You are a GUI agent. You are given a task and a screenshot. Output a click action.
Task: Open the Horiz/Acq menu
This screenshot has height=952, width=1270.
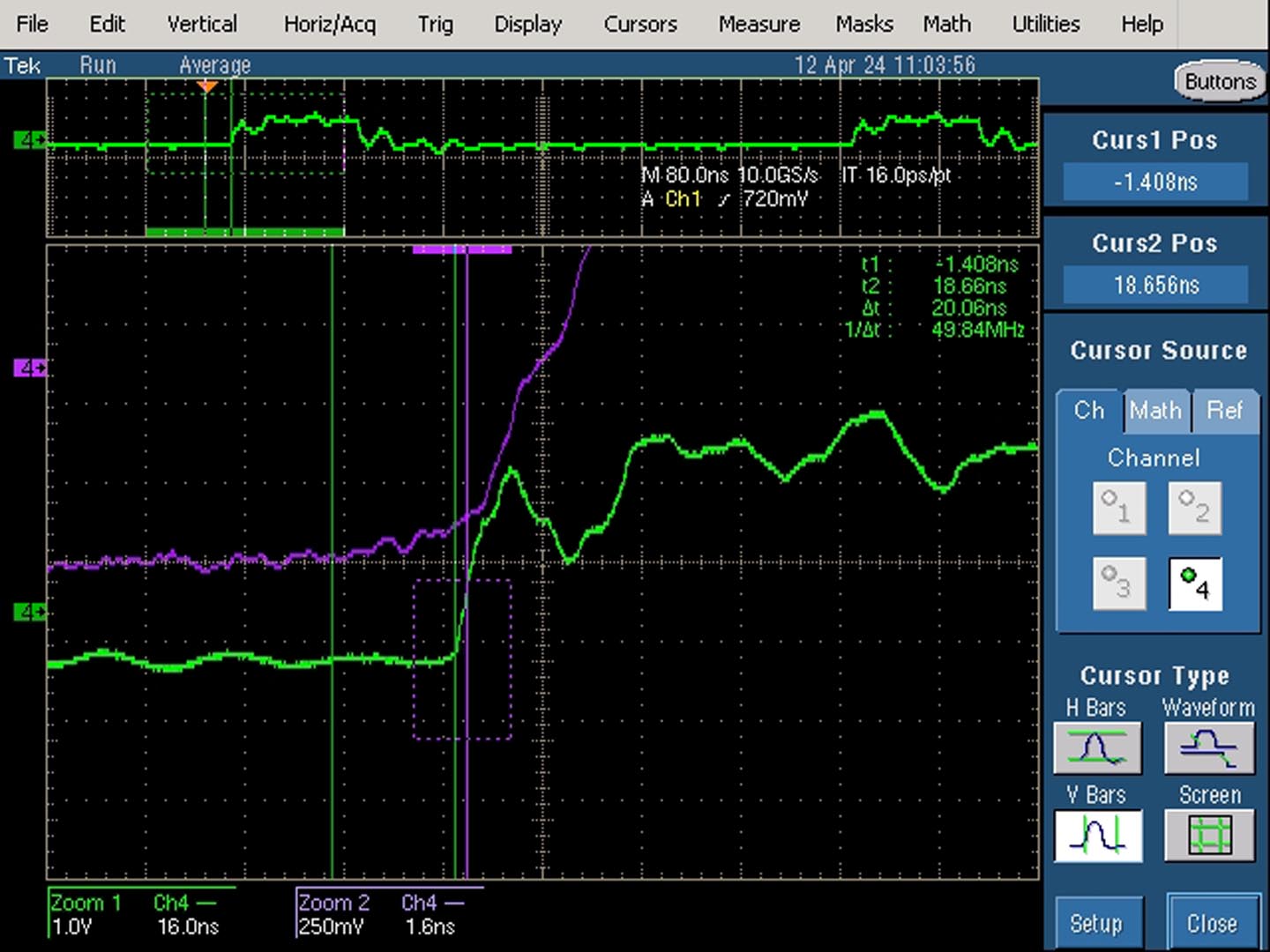pyautogui.click(x=330, y=24)
